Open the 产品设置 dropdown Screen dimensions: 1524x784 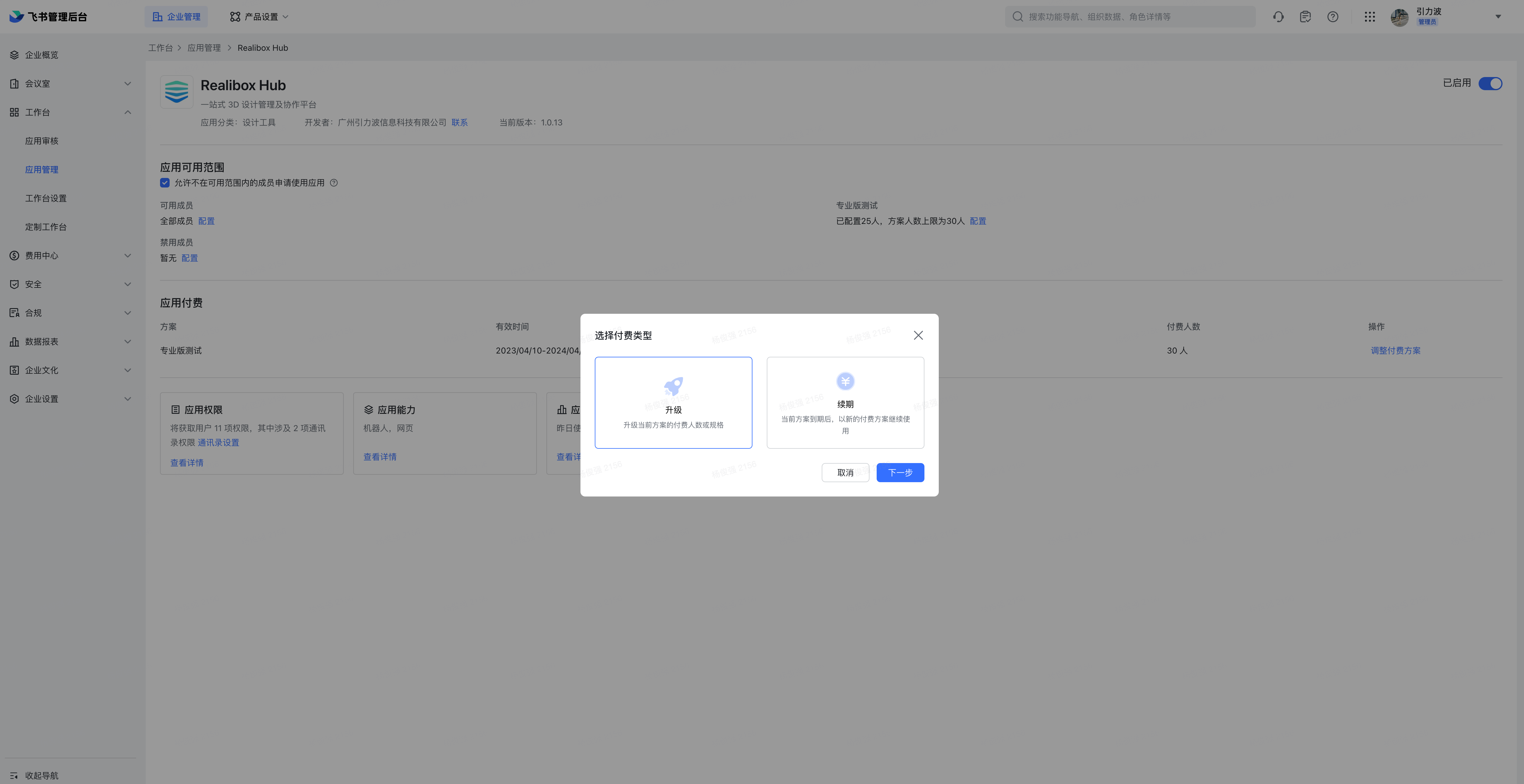[x=259, y=16]
